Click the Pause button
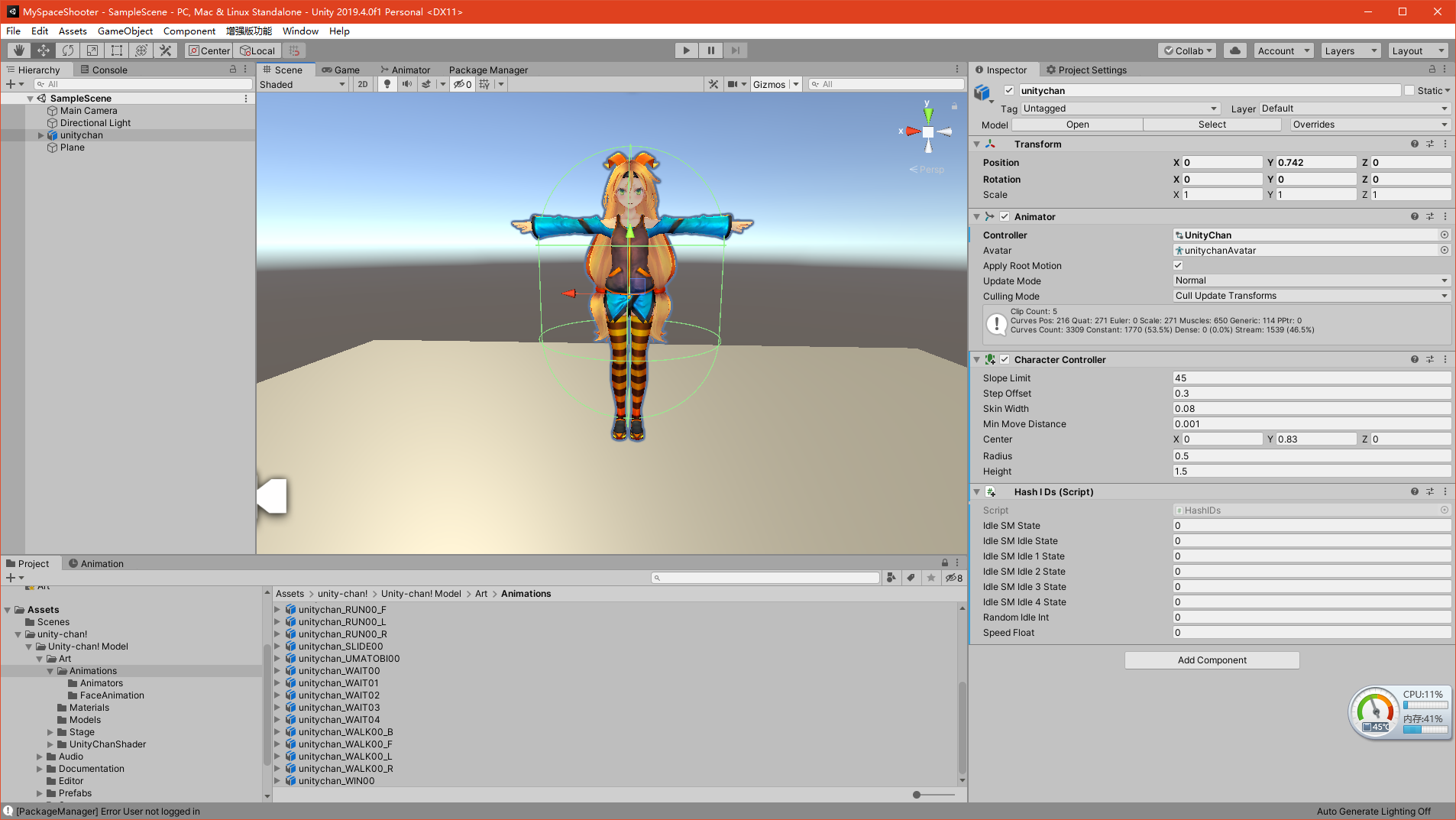This screenshot has width=1456, height=820. [711, 50]
